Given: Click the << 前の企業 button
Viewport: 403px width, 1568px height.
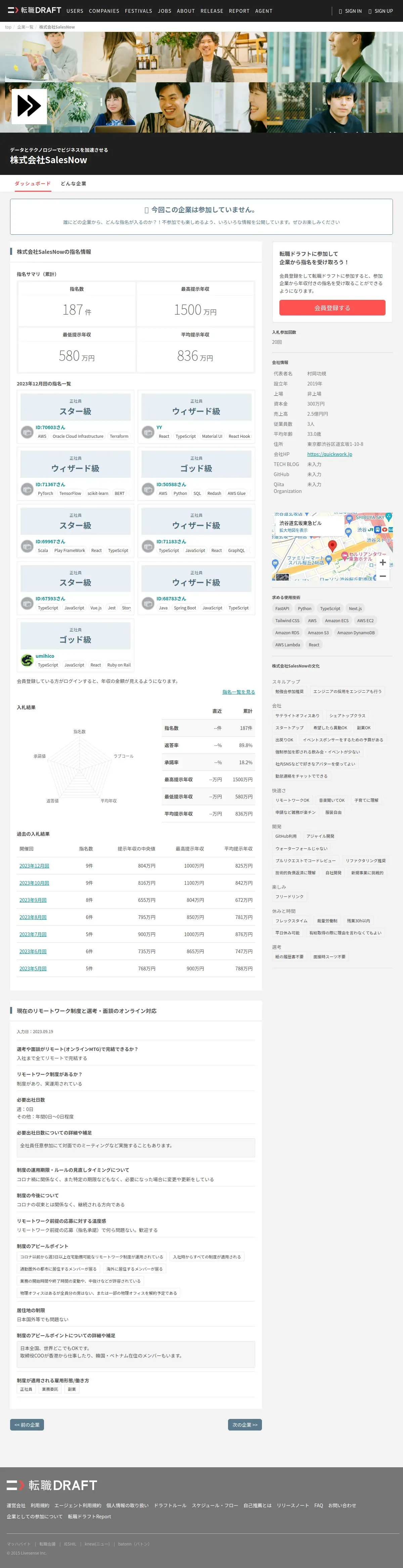Looking at the screenshot, I should [x=27, y=1424].
